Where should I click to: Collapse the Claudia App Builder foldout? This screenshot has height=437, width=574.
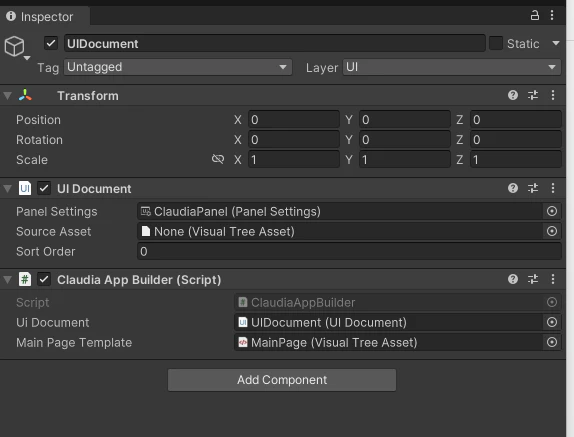[x=7, y=280]
